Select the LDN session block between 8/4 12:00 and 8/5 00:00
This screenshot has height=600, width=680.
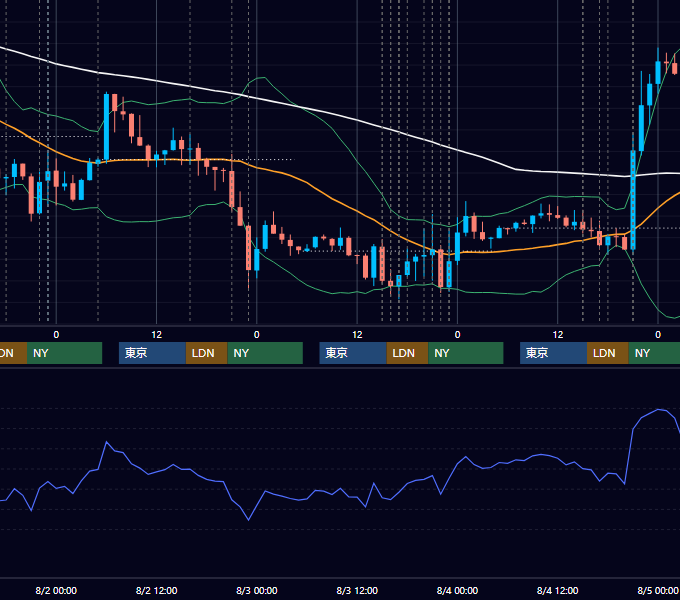608,353
